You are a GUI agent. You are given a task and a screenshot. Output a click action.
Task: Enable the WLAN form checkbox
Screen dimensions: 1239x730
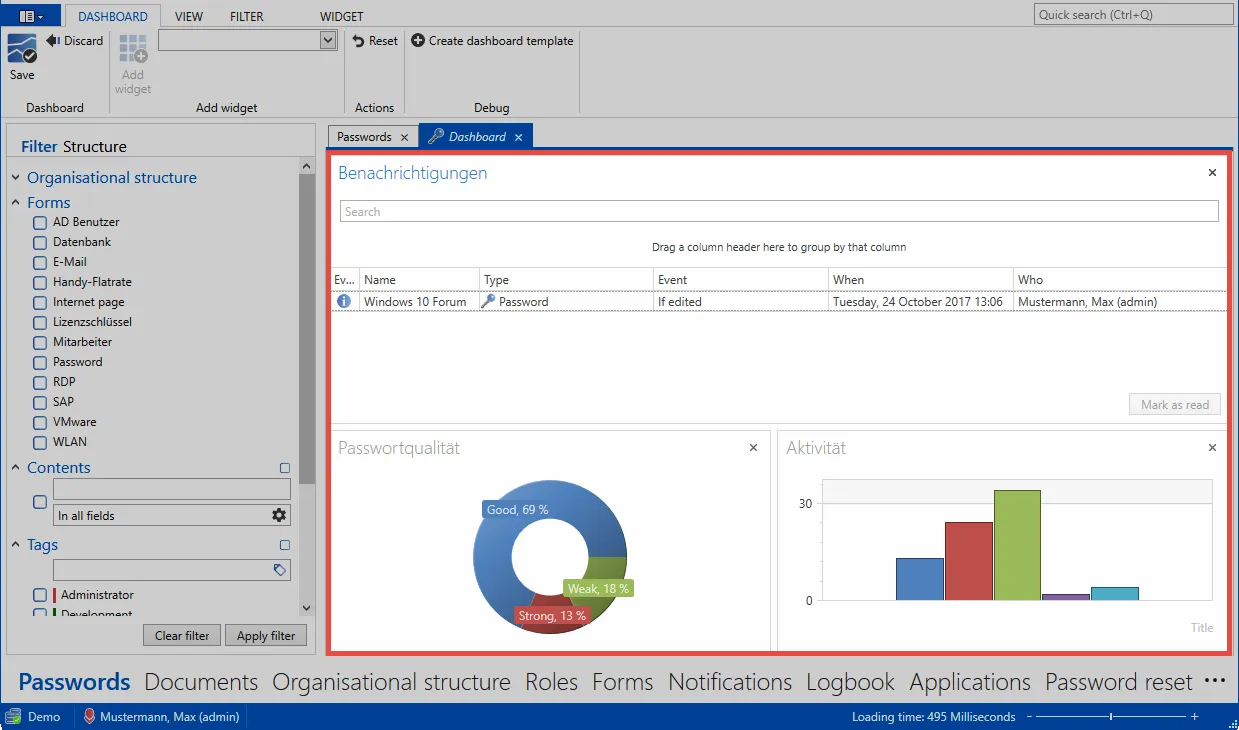click(x=40, y=442)
